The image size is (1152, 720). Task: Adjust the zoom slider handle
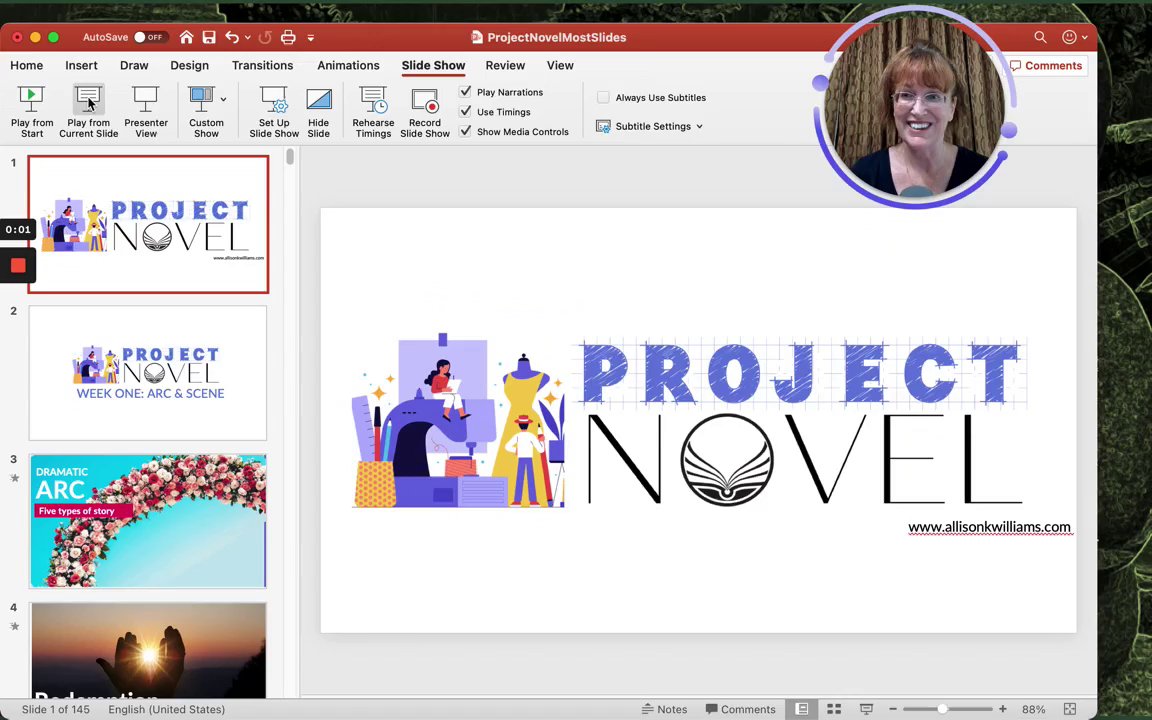click(x=942, y=709)
